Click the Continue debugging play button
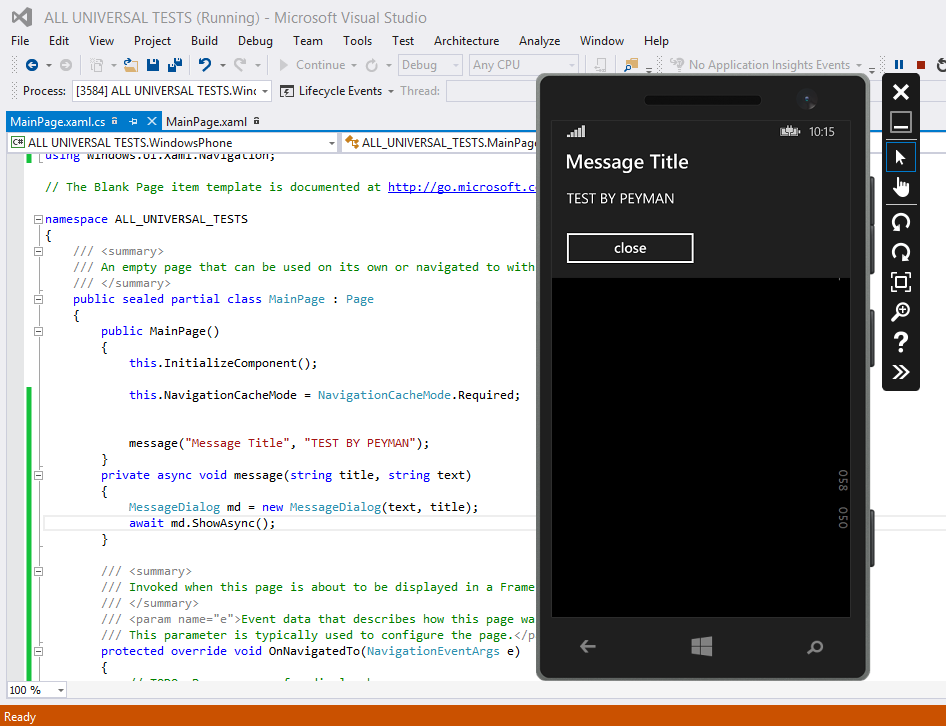 tap(284, 65)
